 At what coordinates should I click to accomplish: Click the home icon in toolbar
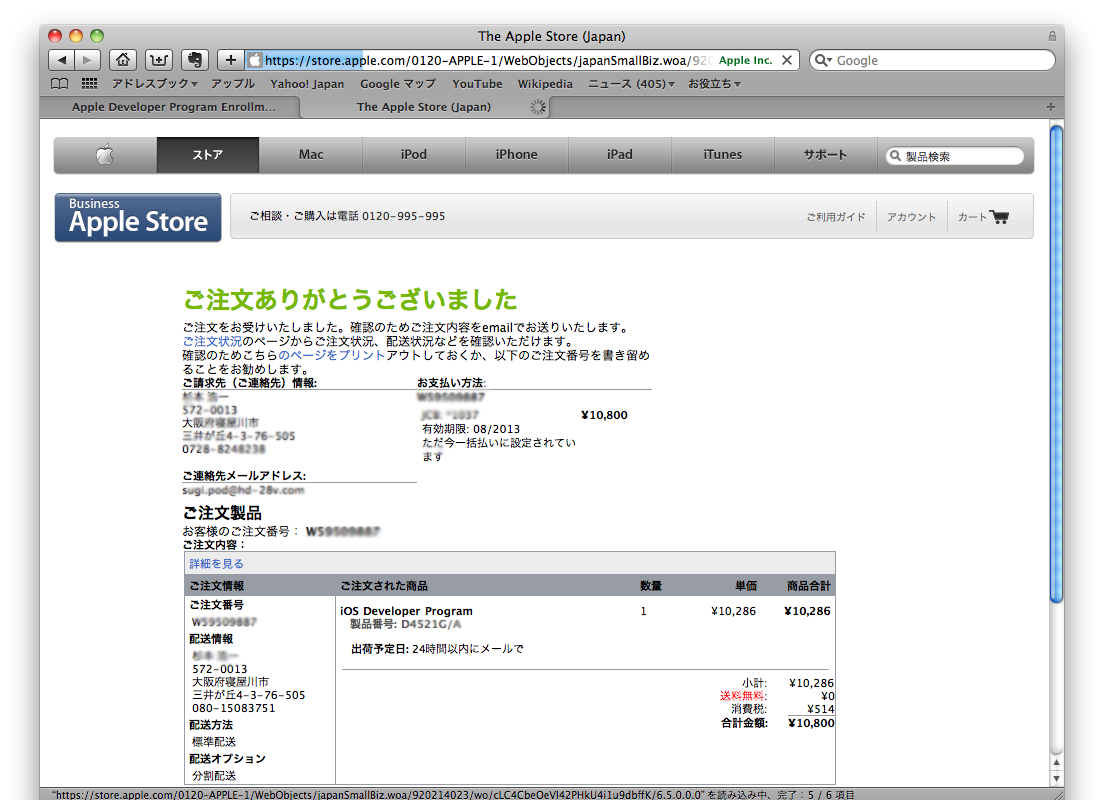(x=122, y=60)
